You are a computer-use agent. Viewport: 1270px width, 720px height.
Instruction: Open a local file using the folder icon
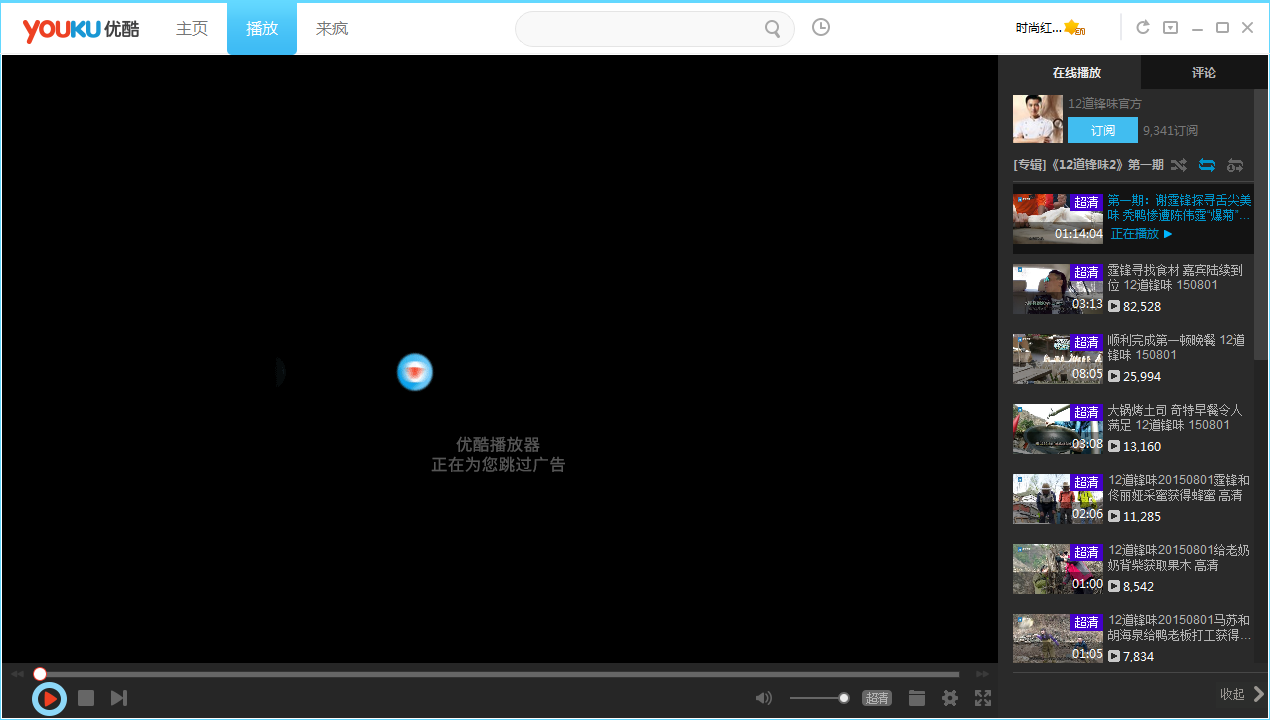coord(916,697)
